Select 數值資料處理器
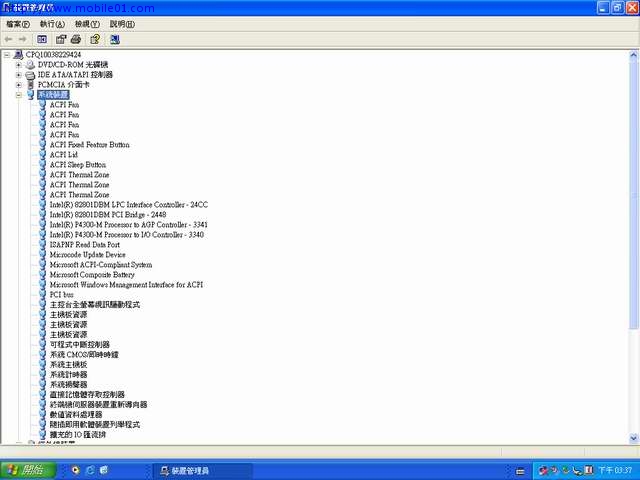This screenshot has width=640, height=480. (x=76, y=415)
